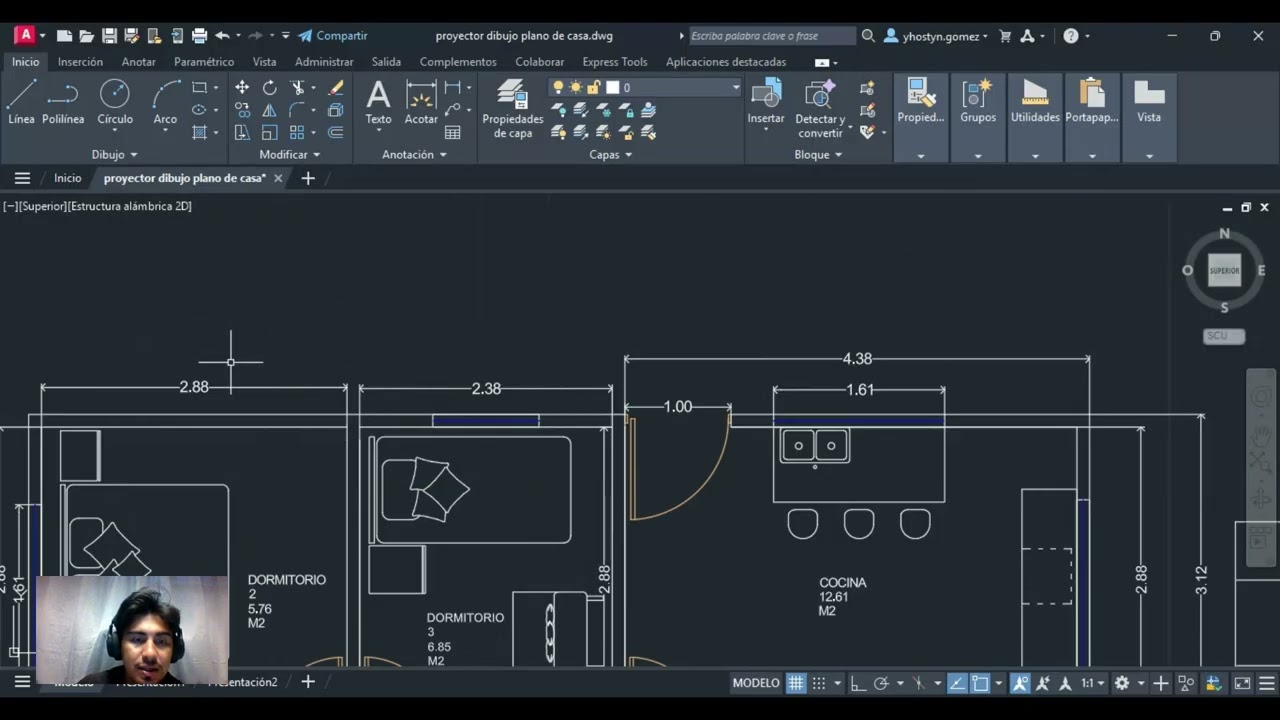Toggle polar tracking in status bar
The image size is (1280, 720).
click(x=881, y=683)
